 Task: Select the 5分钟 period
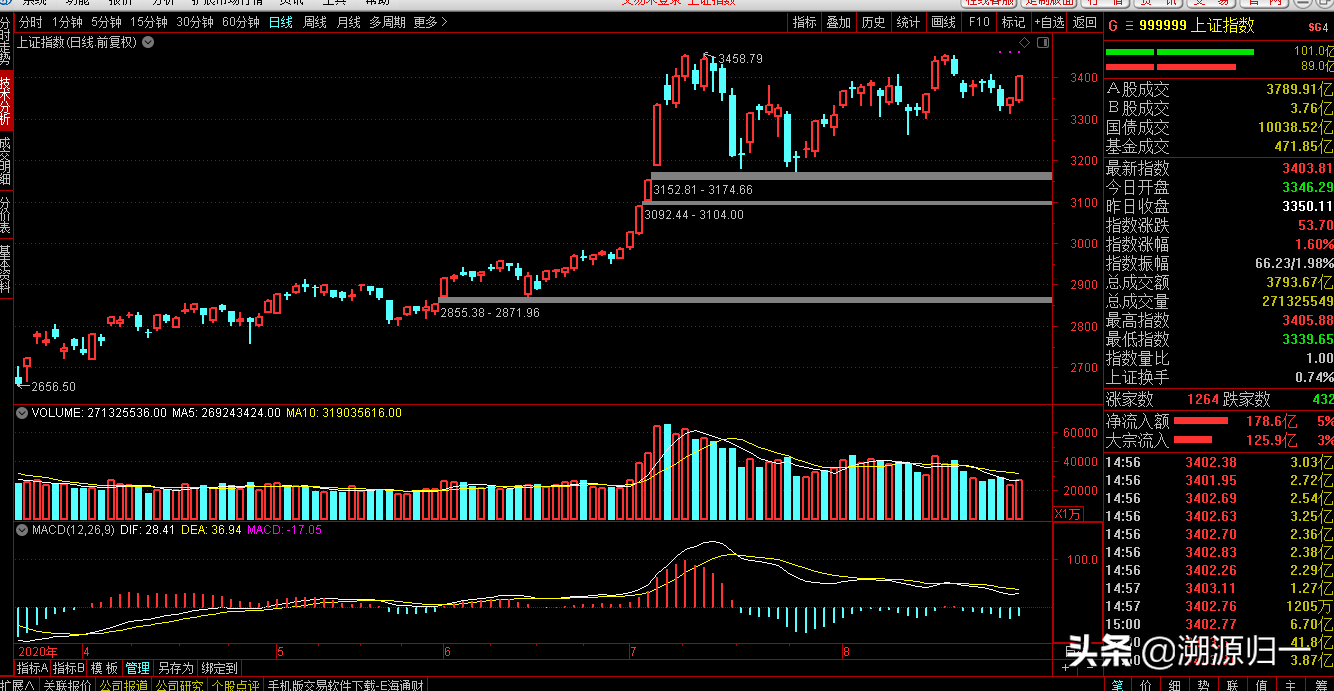[x=106, y=22]
